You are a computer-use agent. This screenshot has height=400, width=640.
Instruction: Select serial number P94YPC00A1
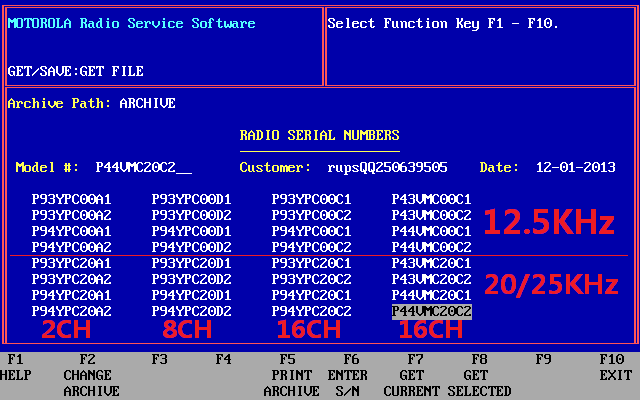(x=71, y=231)
